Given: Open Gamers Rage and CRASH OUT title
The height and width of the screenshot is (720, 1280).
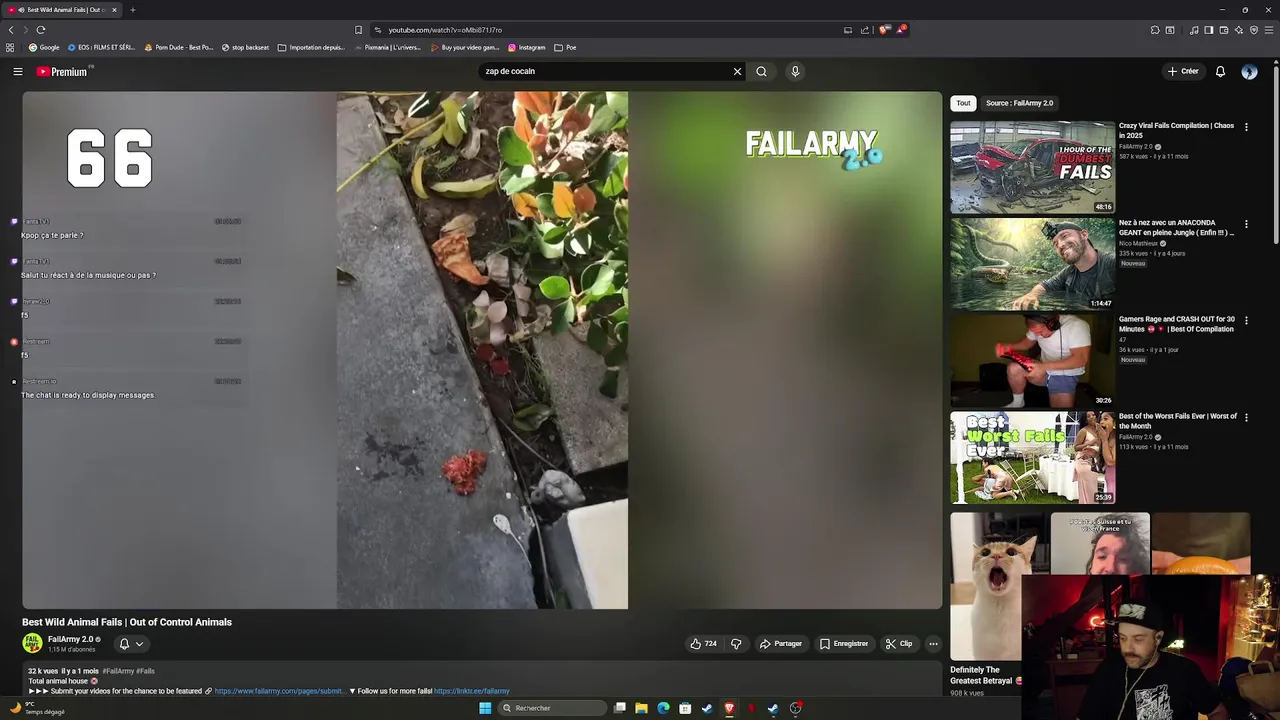Looking at the screenshot, I should tap(1176, 324).
